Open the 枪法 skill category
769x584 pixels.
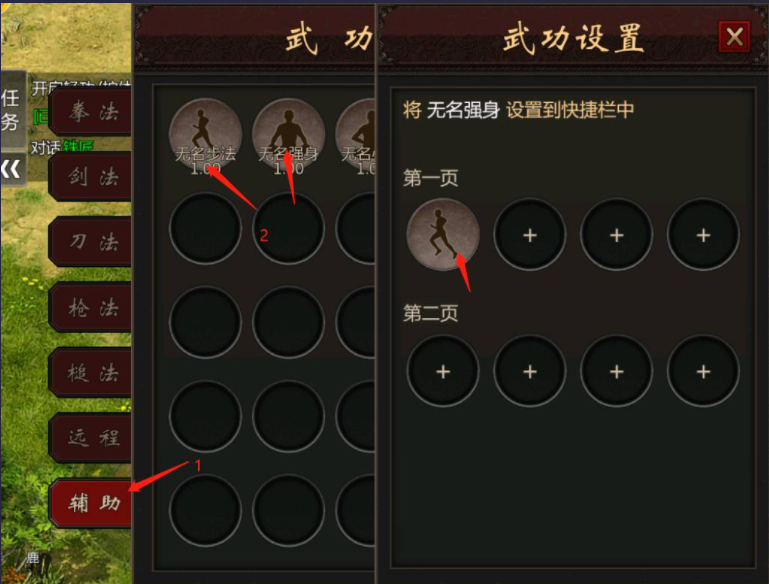91,307
